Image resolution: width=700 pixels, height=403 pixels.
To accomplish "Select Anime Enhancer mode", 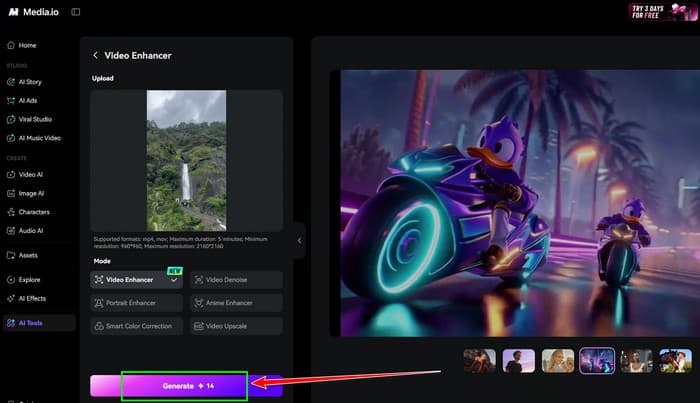I will click(x=237, y=303).
